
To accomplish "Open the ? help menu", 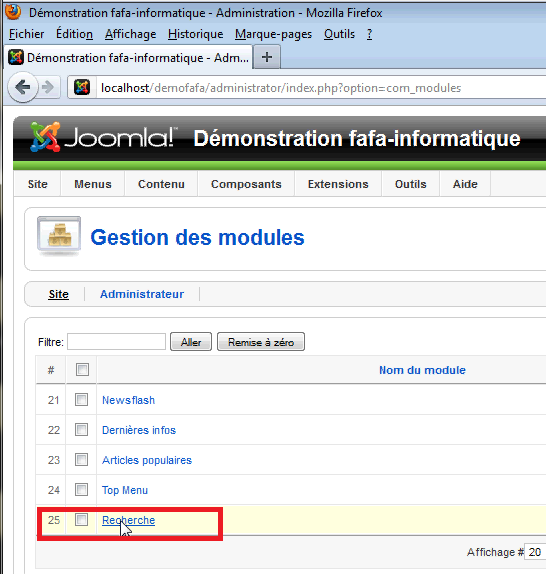I will tap(370, 34).
